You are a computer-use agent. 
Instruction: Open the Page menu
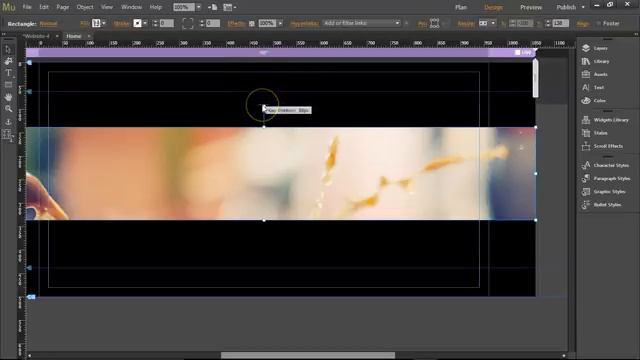tap(62, 7)
